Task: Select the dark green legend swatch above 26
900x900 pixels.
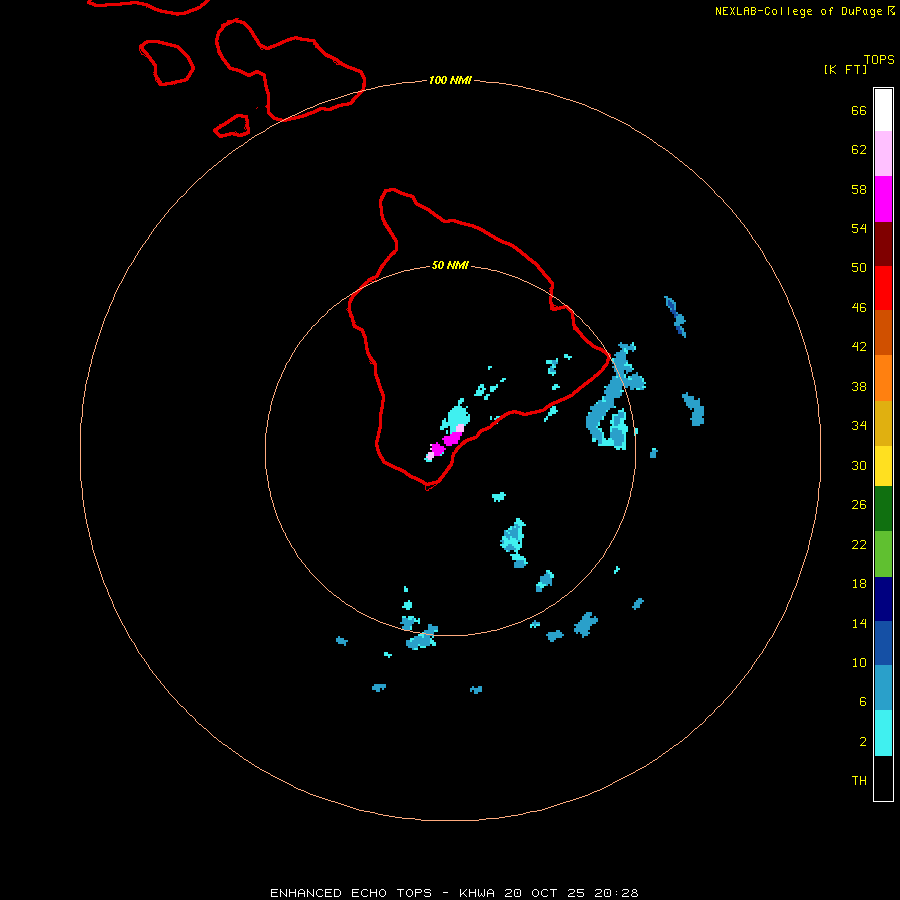Action: [883, 509]
